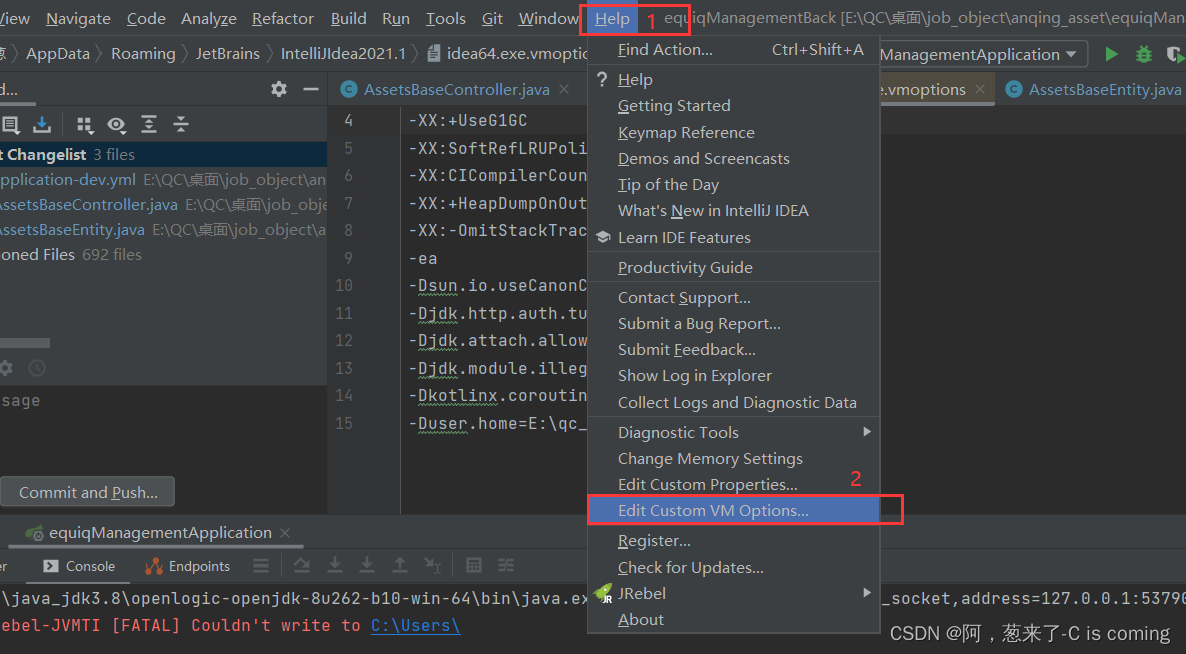Choose Check for Updates…

[x=734, y=567]
